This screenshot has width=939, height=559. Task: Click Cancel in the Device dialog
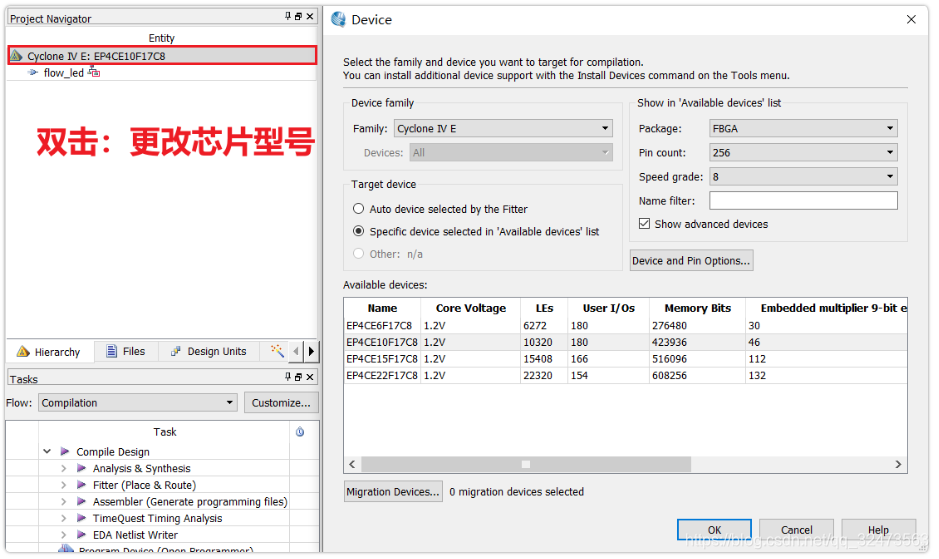point(796,530)
